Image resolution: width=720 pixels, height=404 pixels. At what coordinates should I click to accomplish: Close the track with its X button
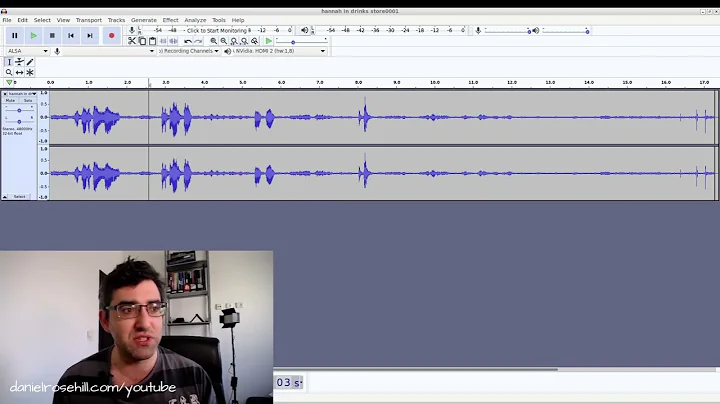[5, 94]
